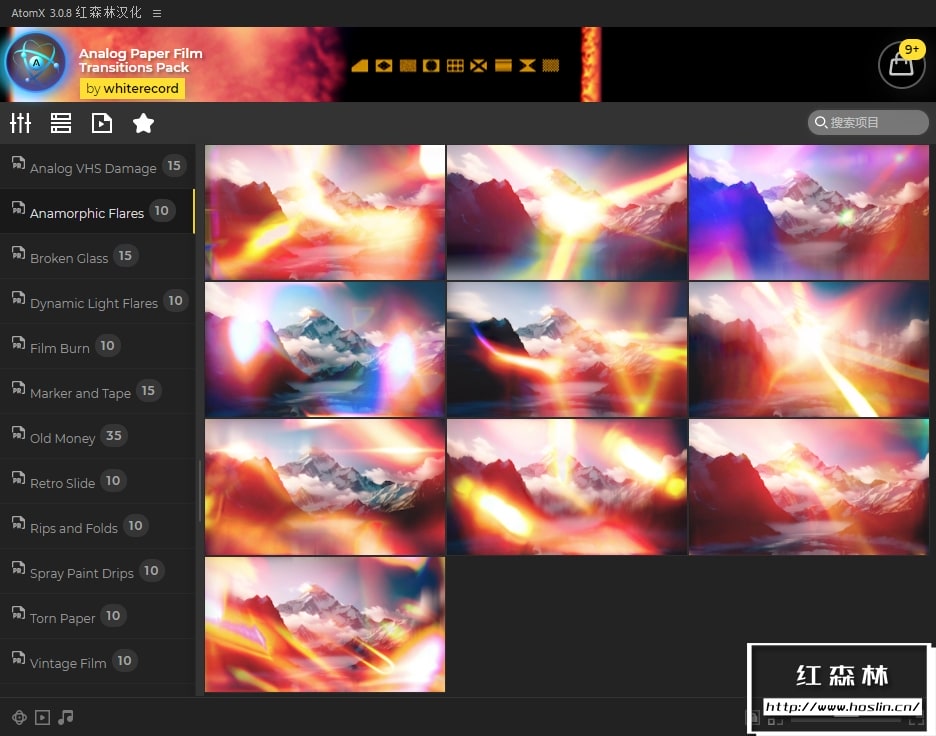
Task: Click the crosshair target icon in bottom bar
Action: (x=19, y=717)
